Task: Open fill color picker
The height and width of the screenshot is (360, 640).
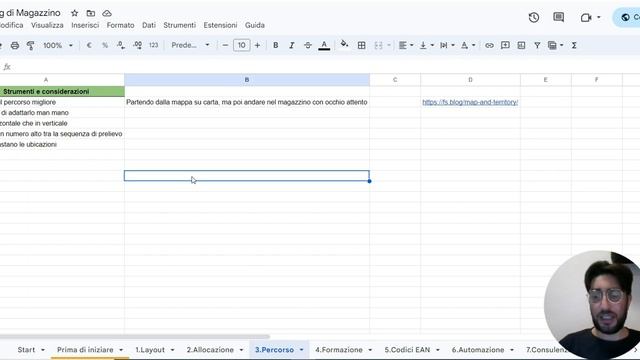Action: (x=344, y=44)
